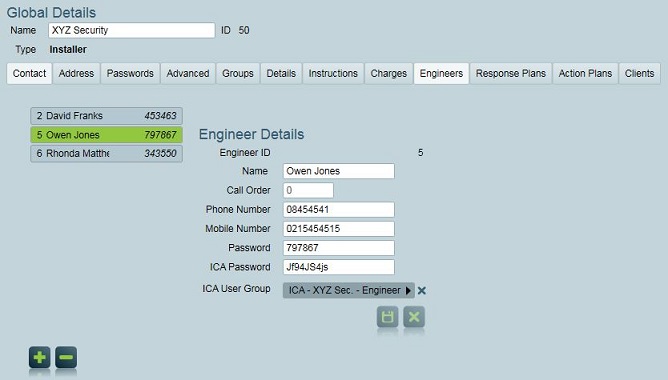Open the ICA User Group dropdown
Screen dimensions: 668x380
point(348,291)
